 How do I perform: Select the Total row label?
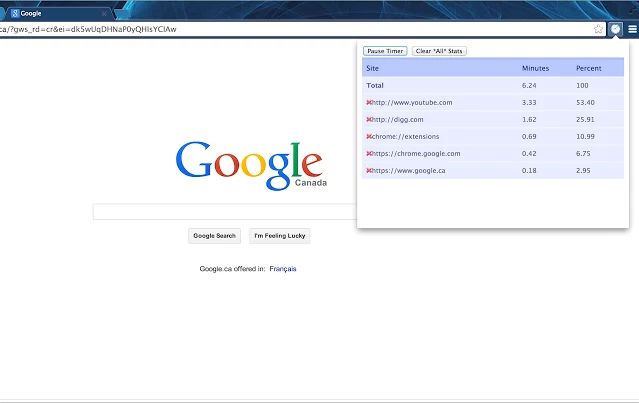[375, 86]
